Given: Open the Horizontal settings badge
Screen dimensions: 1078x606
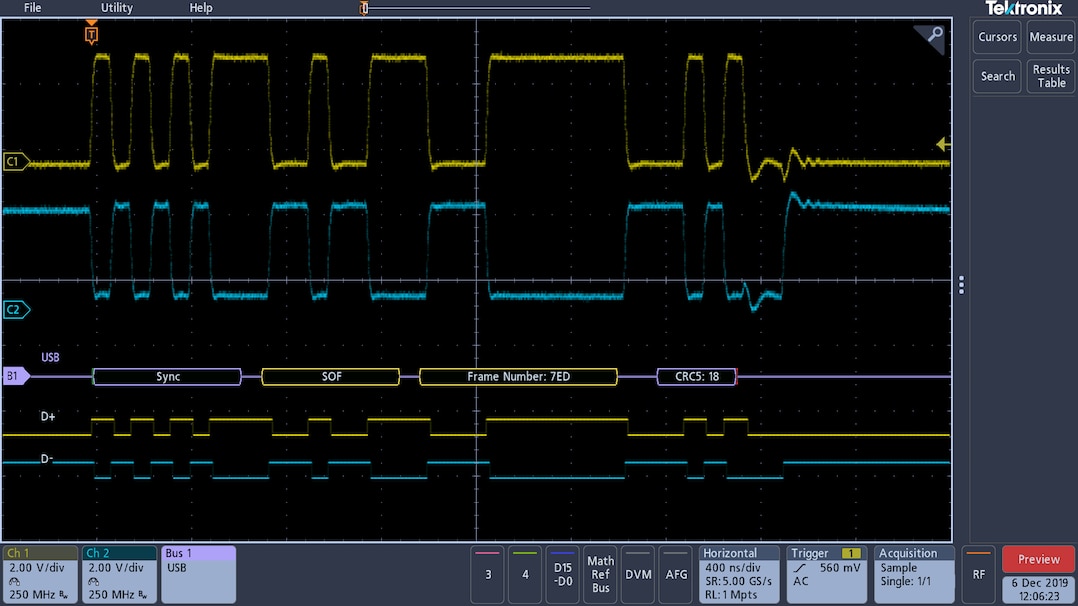Looking at the screenshot, I should [740, 574].
